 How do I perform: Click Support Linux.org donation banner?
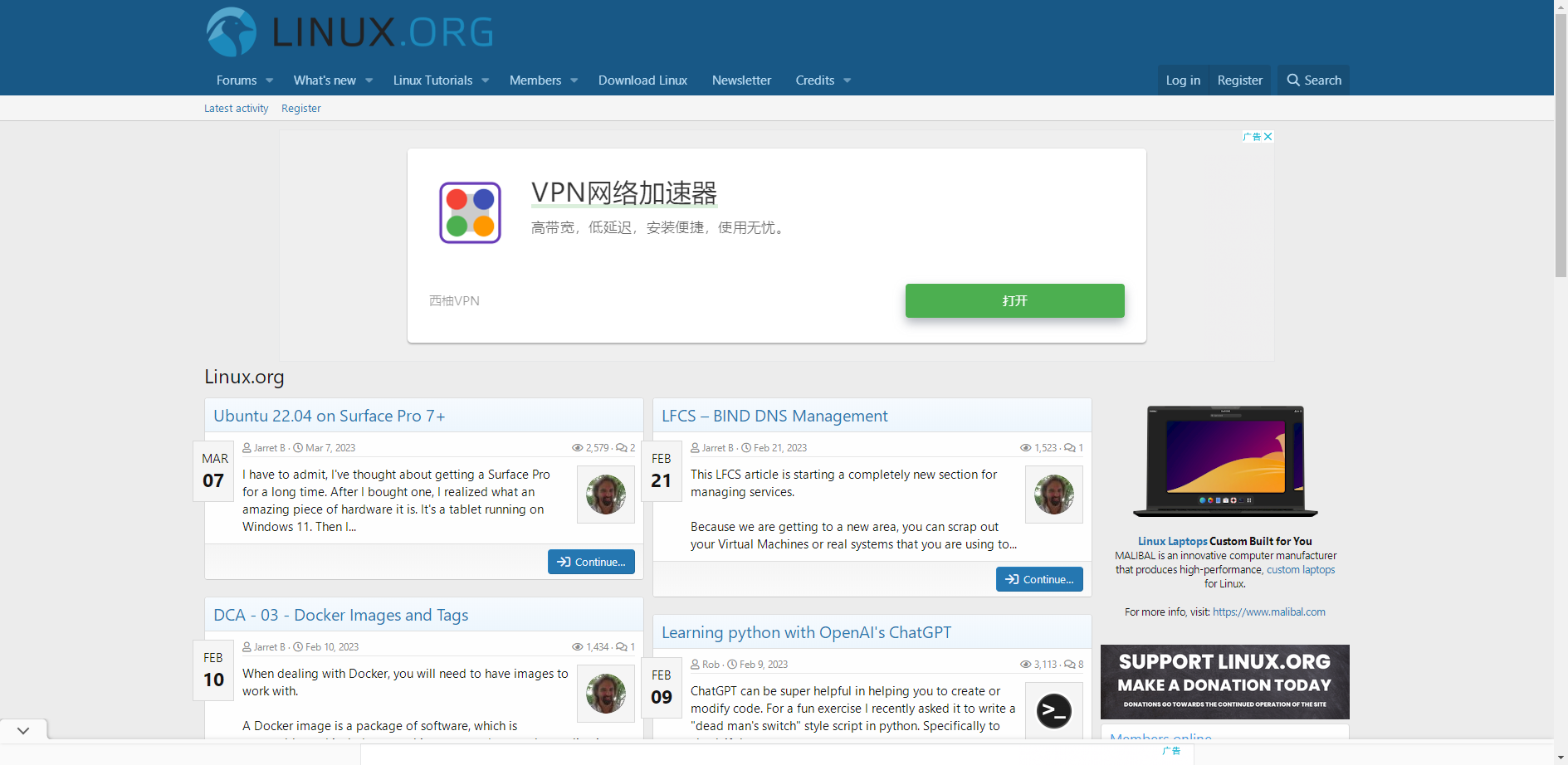pos(1224,682)
